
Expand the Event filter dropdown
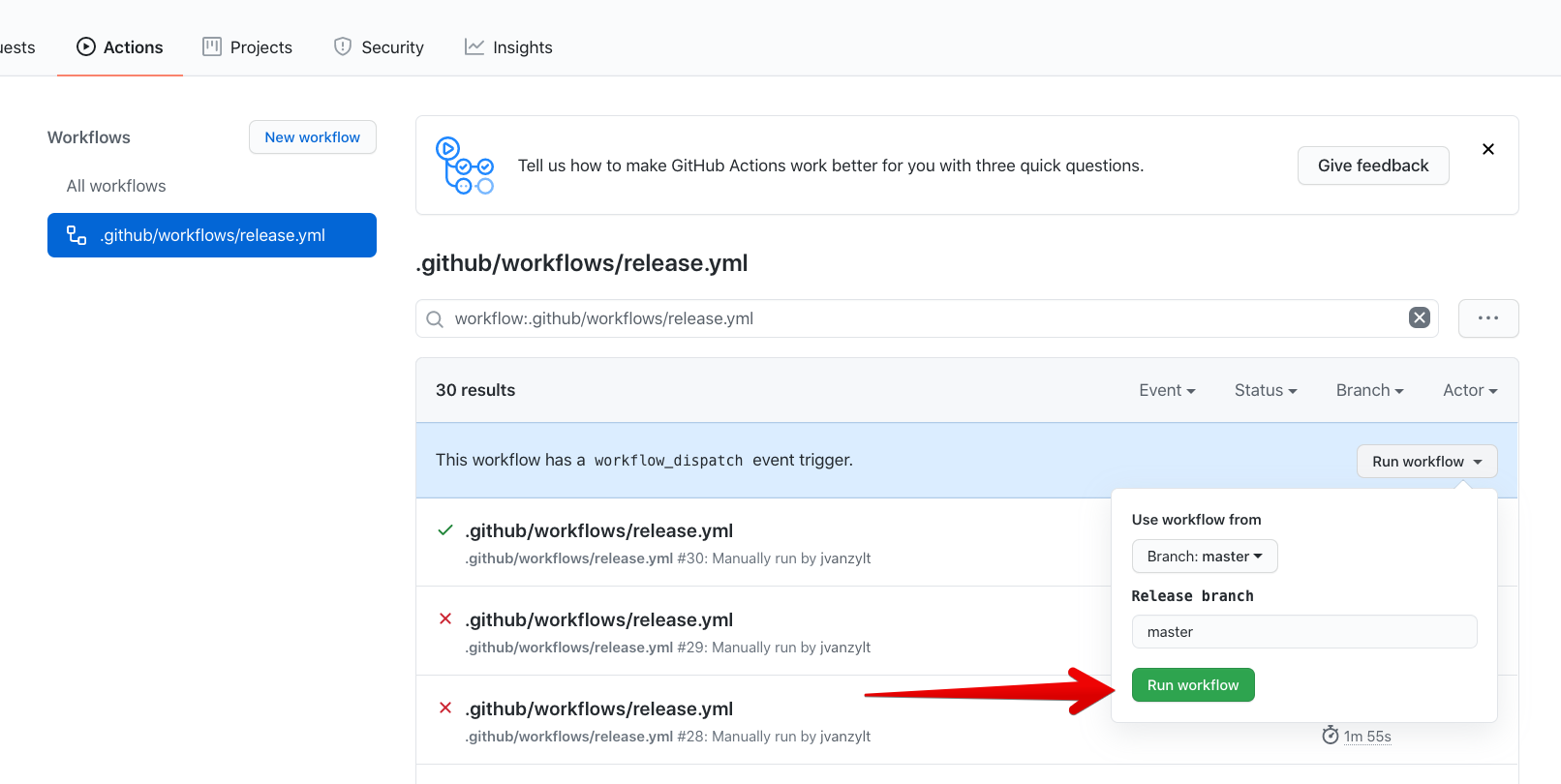pos(1168,390)
